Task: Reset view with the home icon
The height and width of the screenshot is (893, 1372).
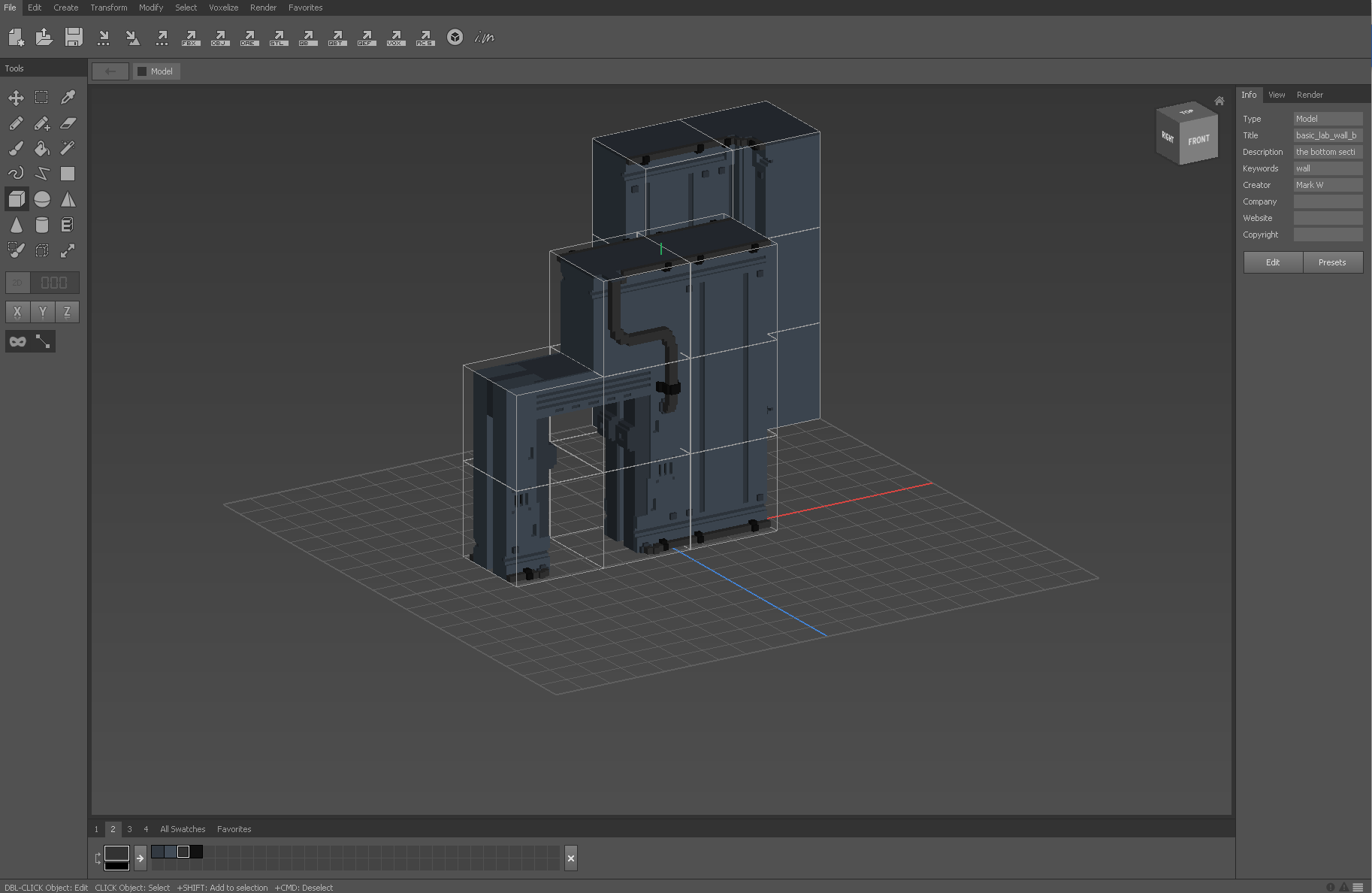Action: pos(1219,101)
